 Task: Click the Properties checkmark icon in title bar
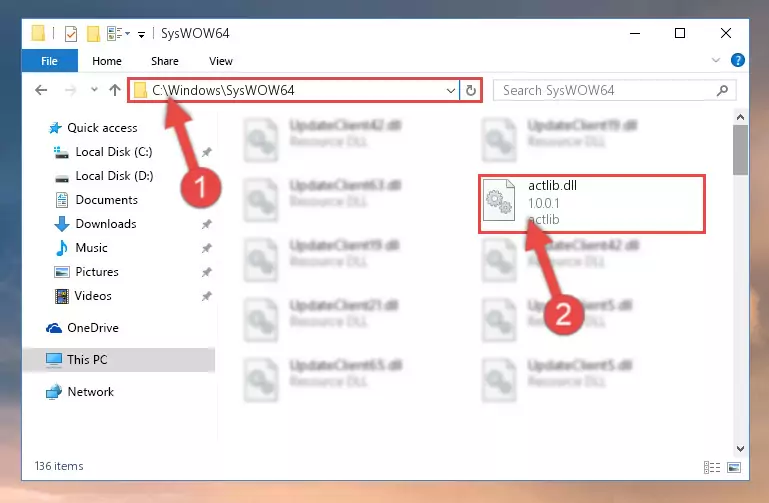click(x=71, y=34)
